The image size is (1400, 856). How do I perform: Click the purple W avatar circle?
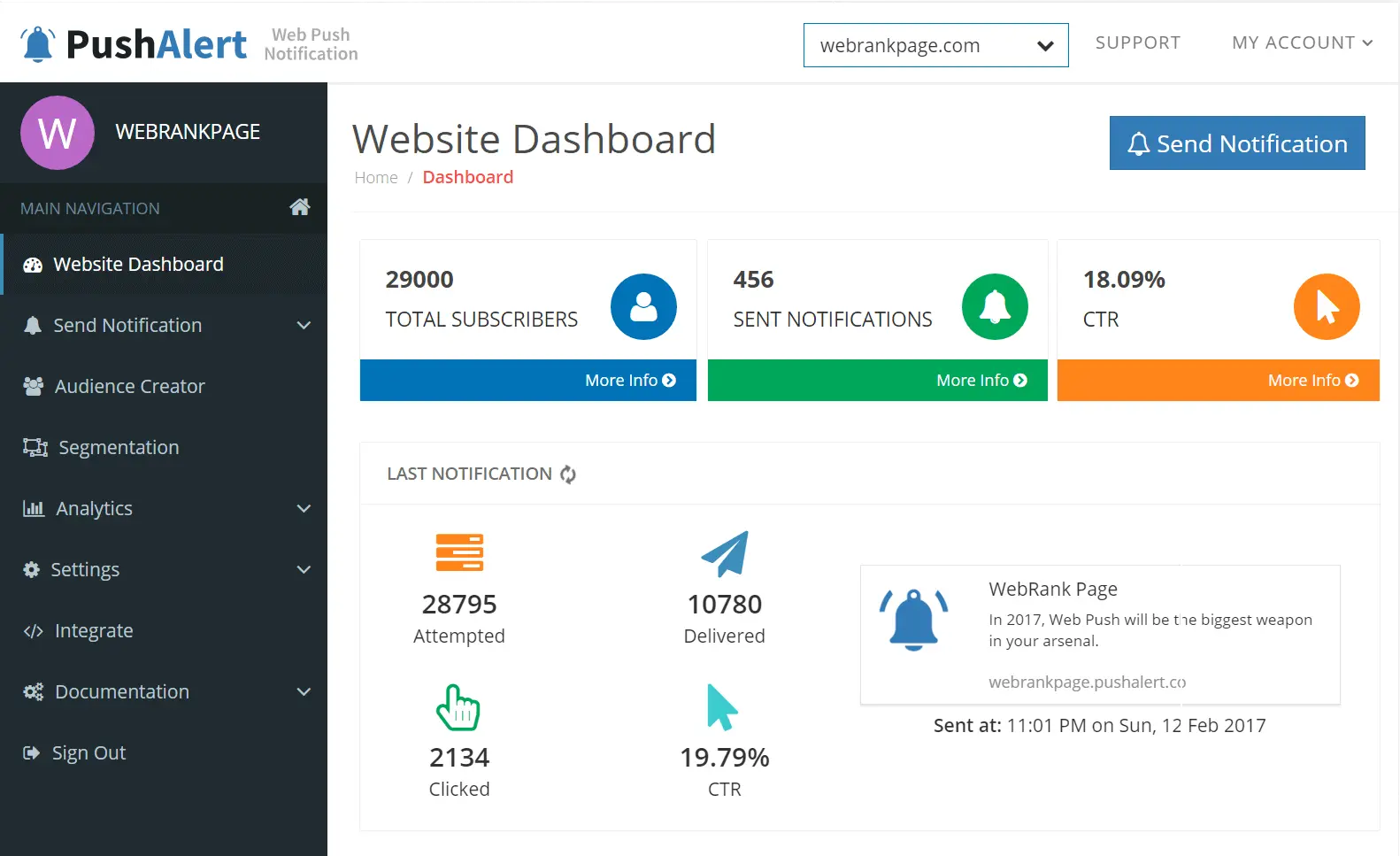58,133
